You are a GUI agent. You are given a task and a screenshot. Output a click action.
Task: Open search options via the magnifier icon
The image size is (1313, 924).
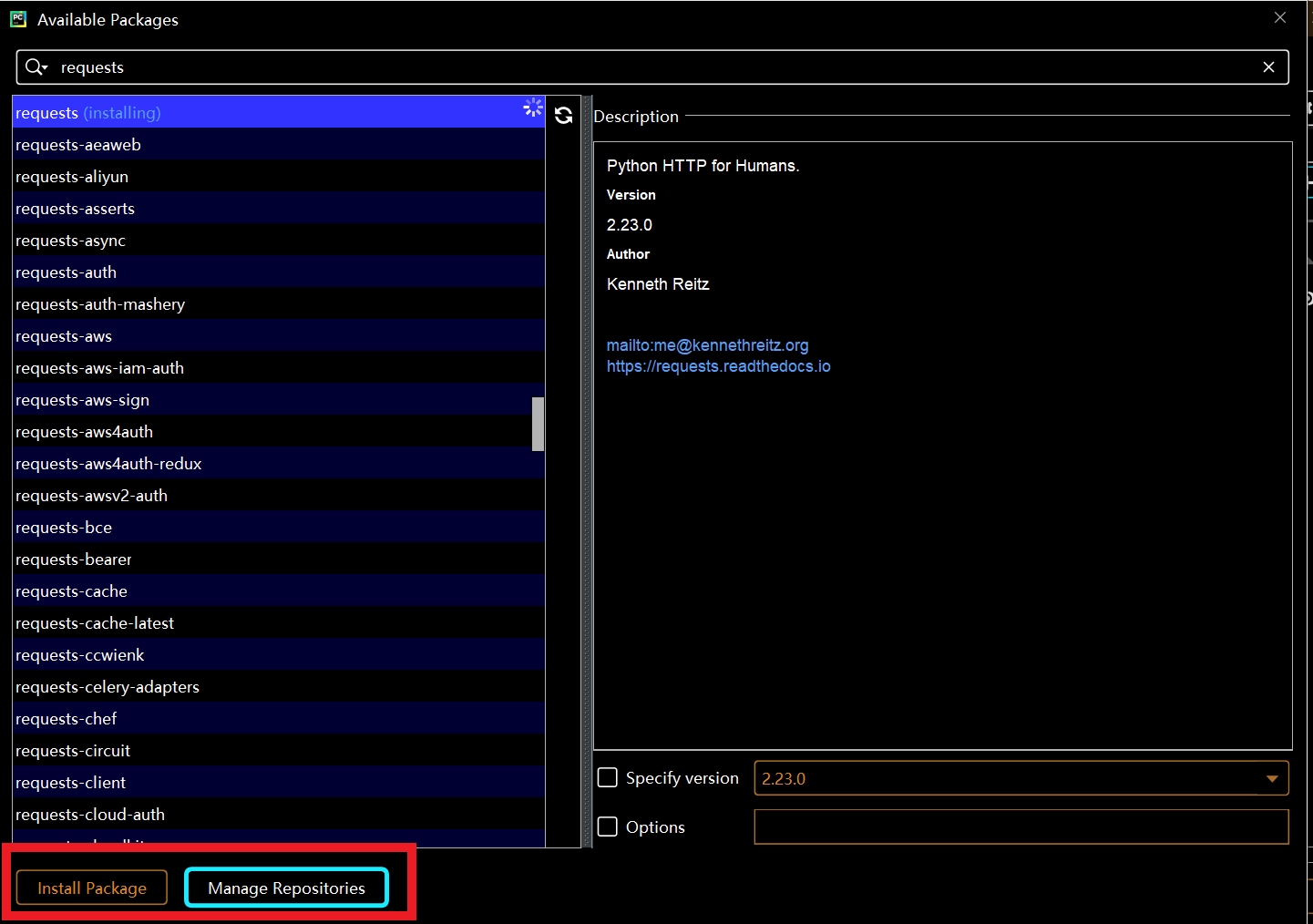pyautogui.click(x=36, y=67)
